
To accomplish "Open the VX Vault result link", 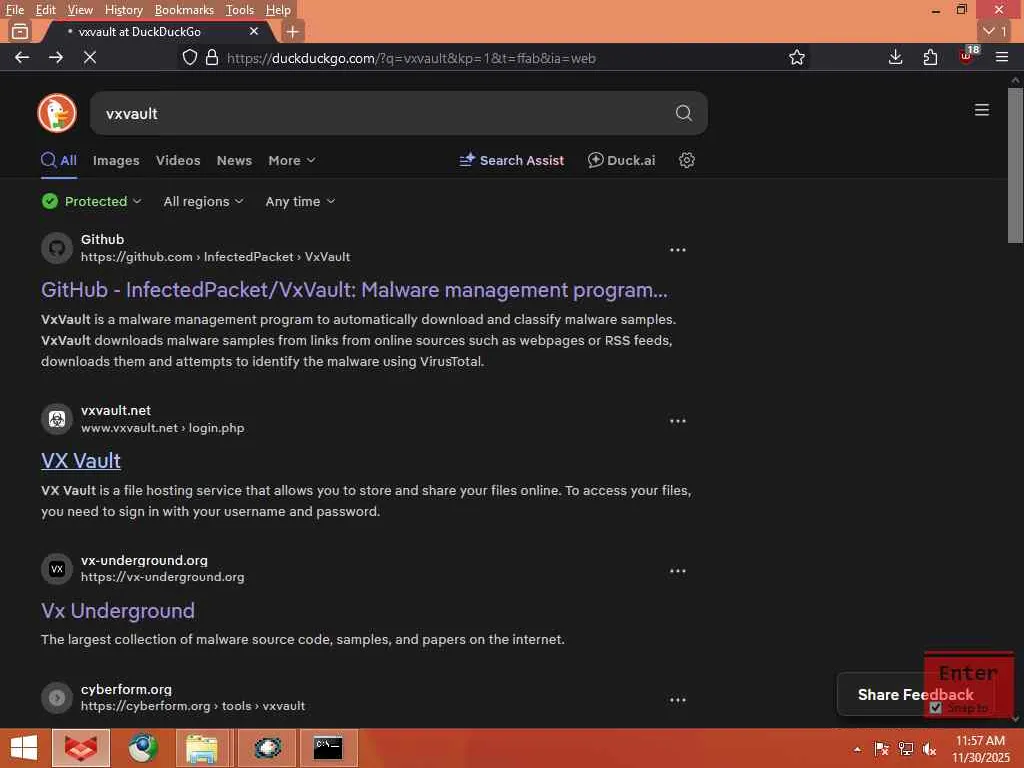I will (81, 461).
